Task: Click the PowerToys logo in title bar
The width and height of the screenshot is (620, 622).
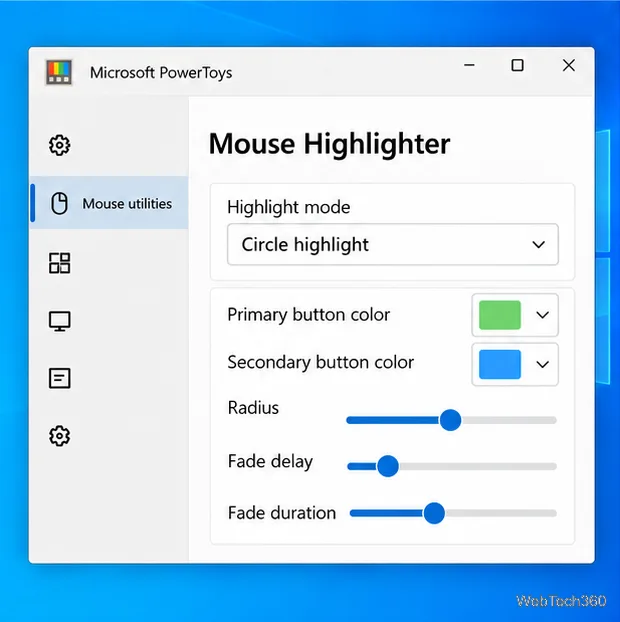Action: [59, 72]
